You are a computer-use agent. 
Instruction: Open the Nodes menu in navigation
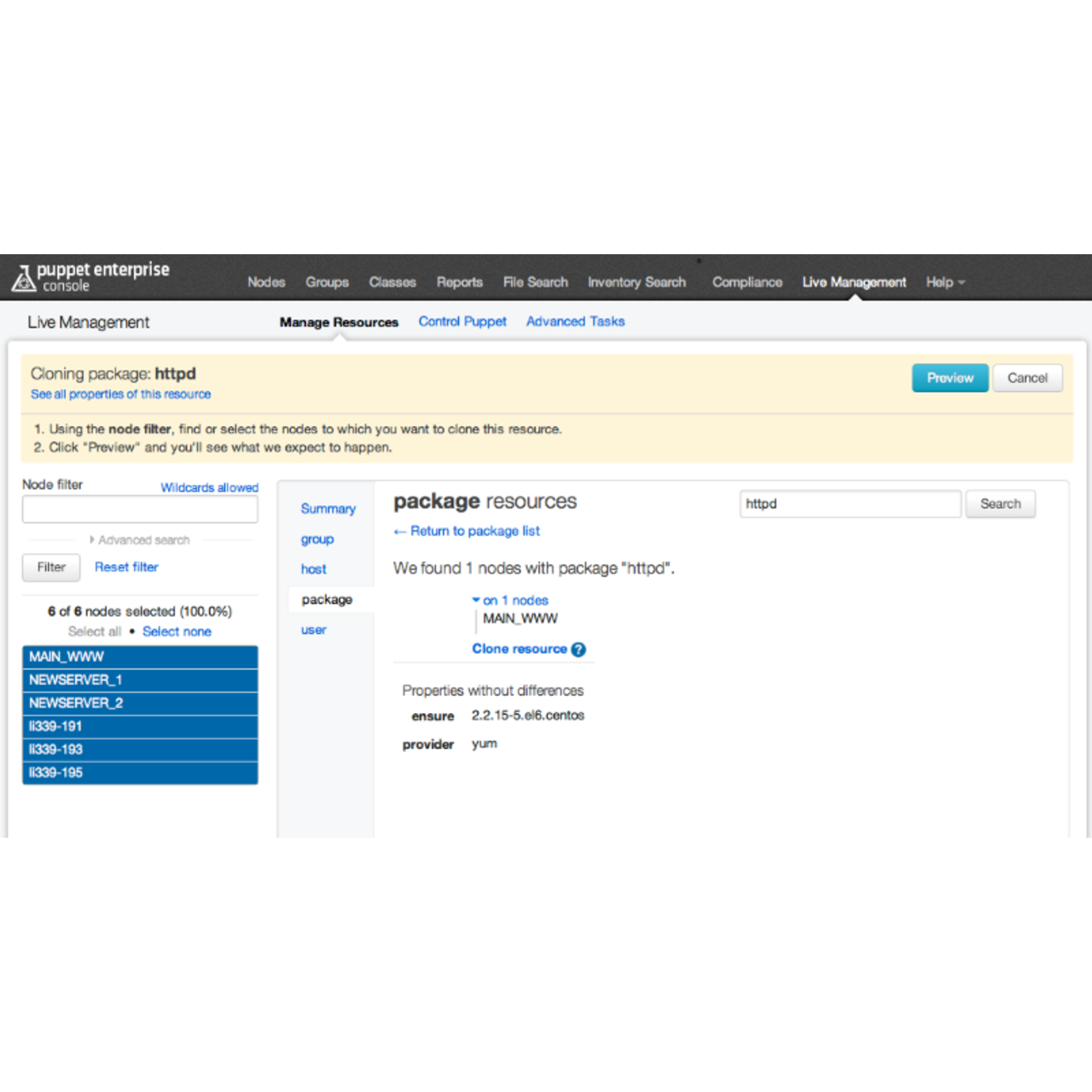(266, 282)
